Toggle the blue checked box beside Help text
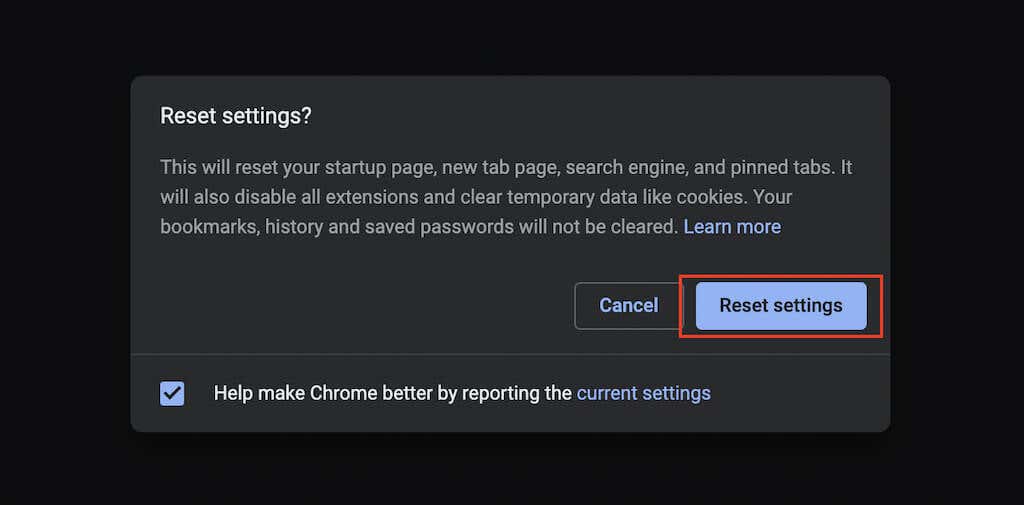 point(172,393)
